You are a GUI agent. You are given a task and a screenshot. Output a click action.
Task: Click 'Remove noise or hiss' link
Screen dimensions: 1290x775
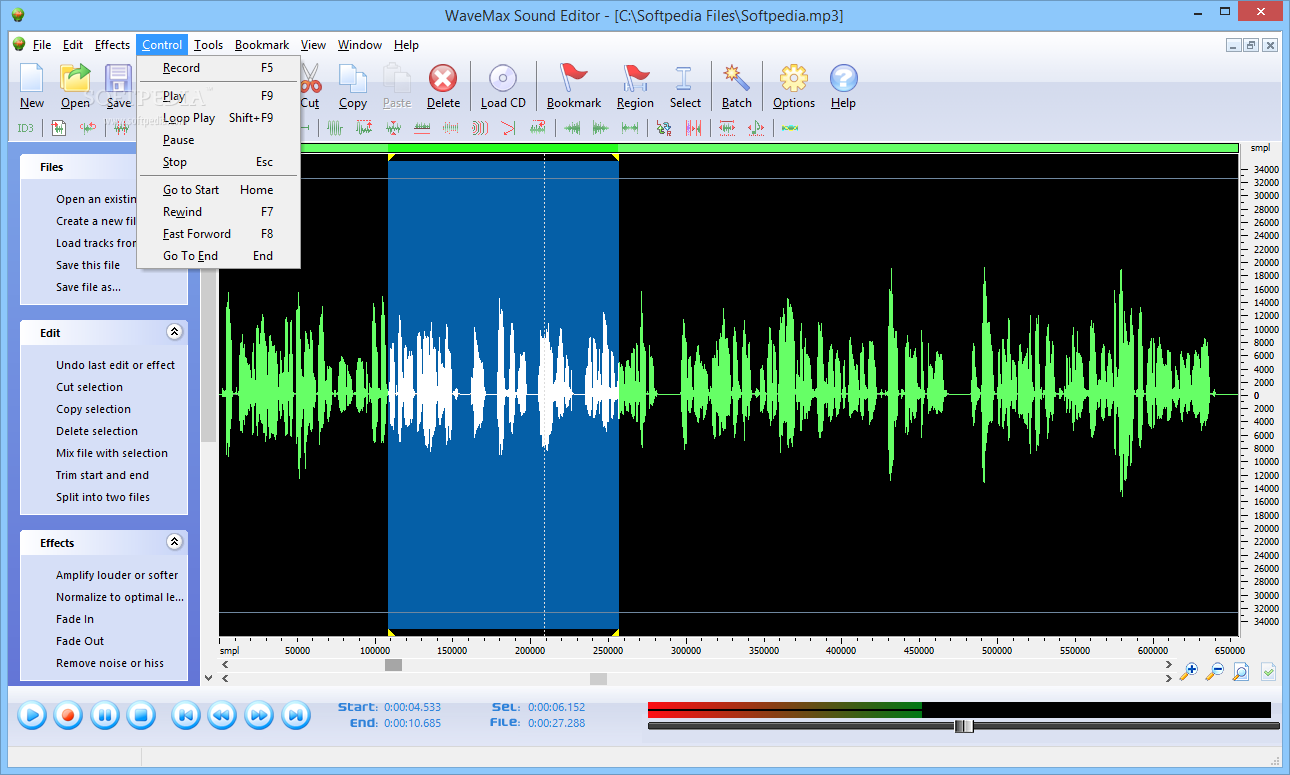coord(110,663)
